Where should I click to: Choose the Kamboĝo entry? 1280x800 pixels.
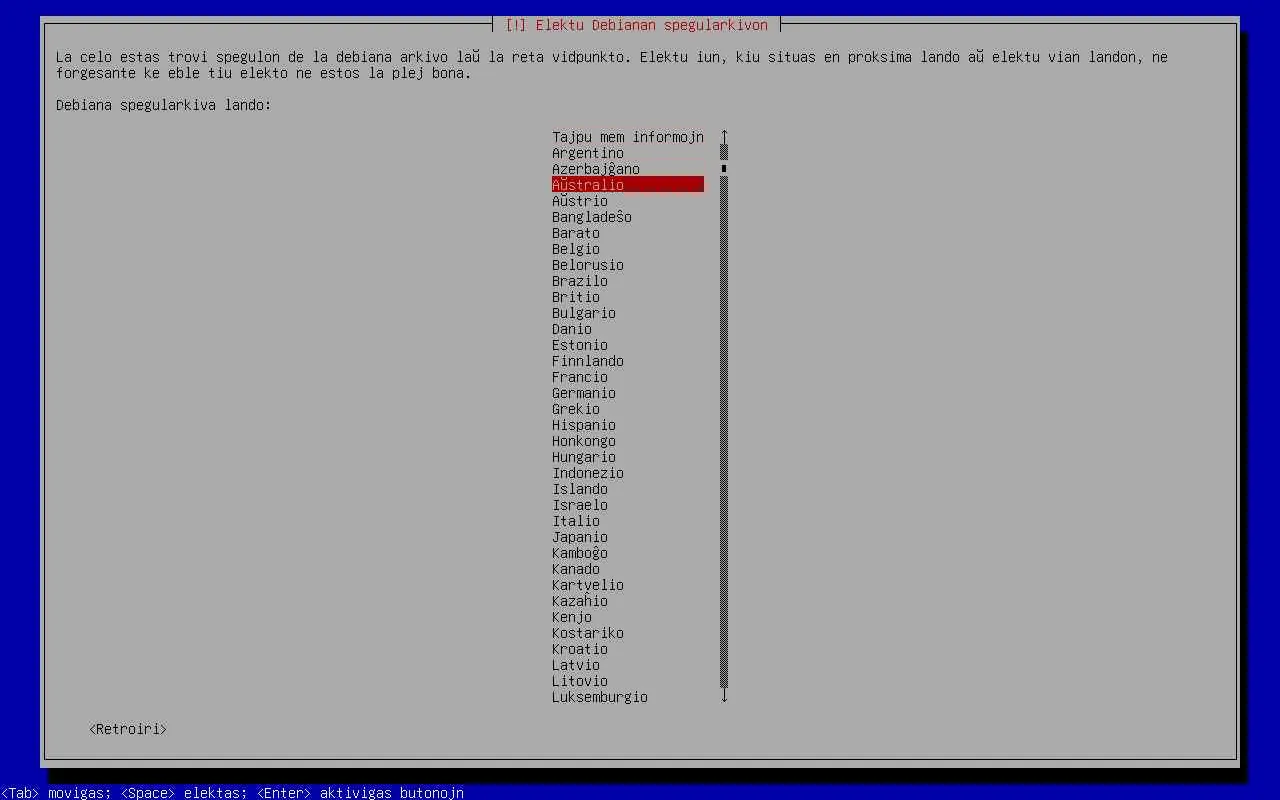pyautogui.click(x=580, y=553)
